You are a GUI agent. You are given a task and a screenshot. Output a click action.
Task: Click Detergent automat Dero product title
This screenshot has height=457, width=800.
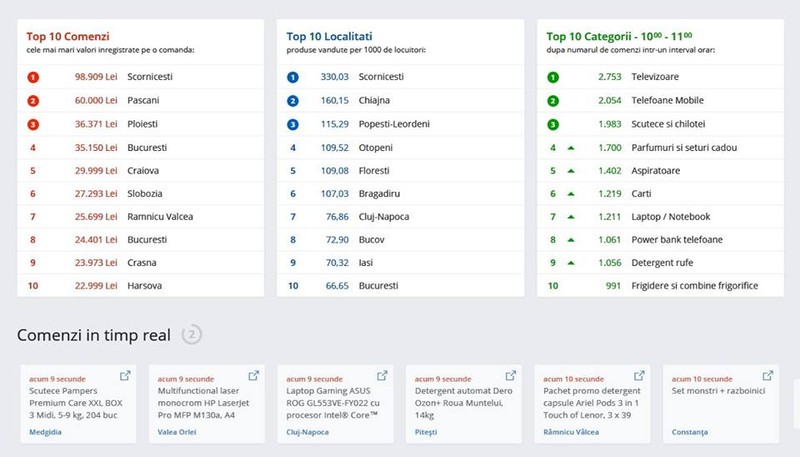click(463, 403)
